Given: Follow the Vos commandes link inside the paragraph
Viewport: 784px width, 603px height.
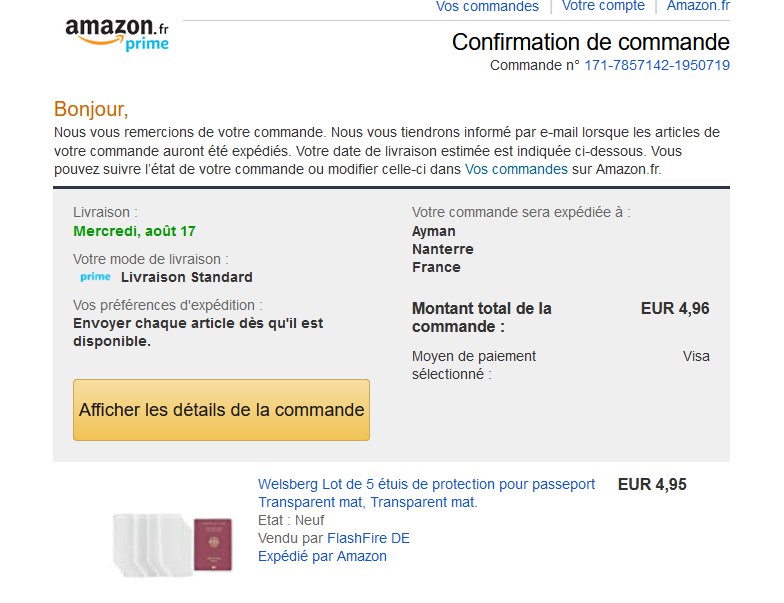Looking at the screenshot, I should (x=516, y=169).
